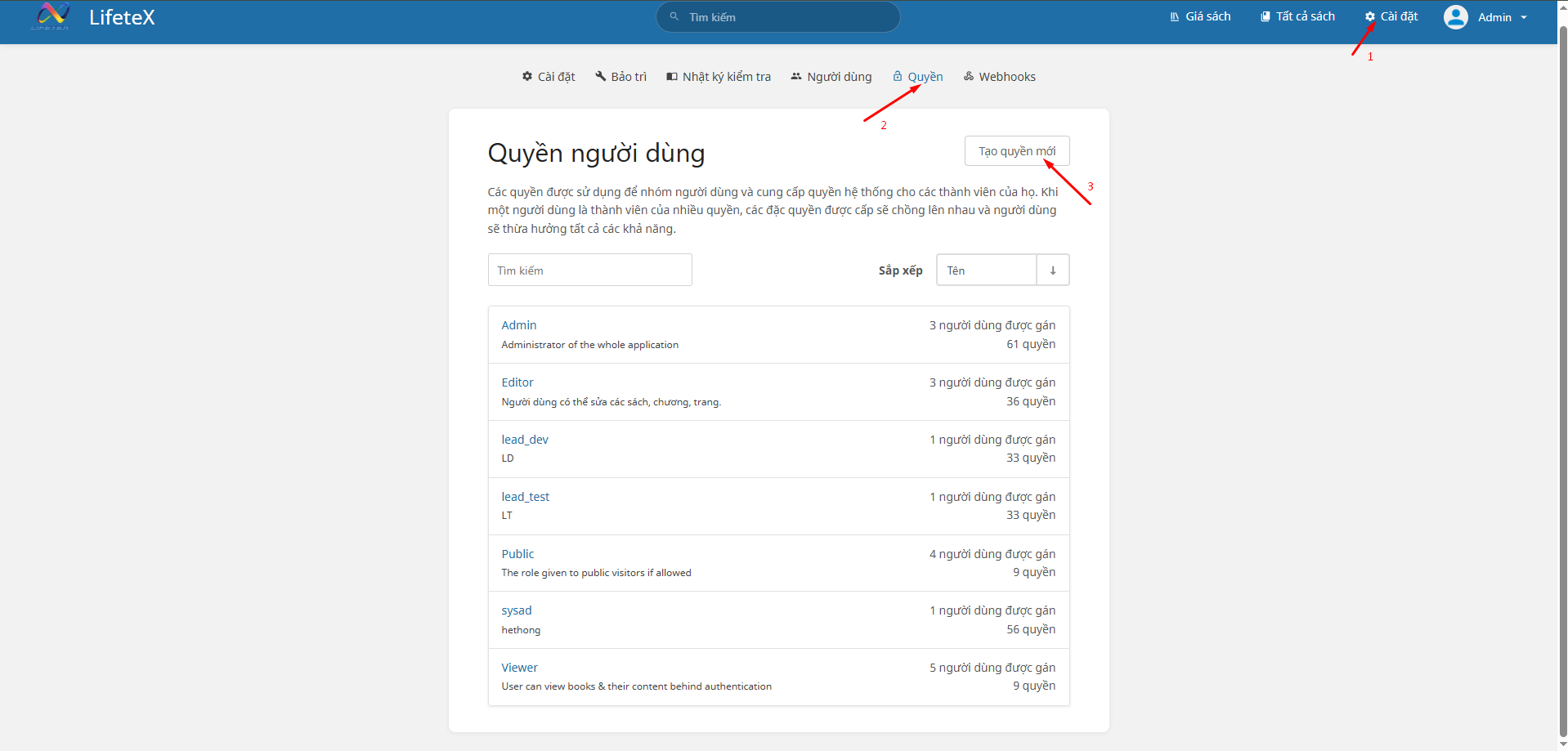Toggle sort direction arrow button
The image size is (1568, 751).
[x=1052, y=270]
